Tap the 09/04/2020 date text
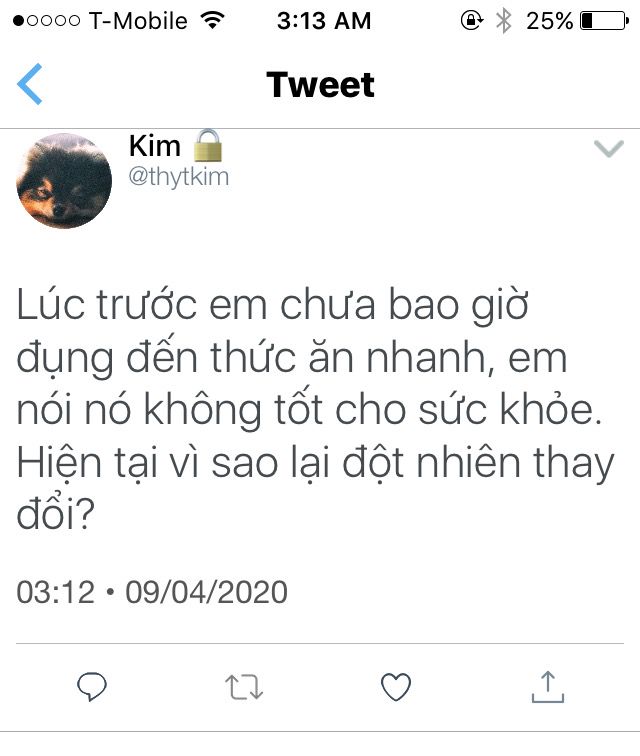 click(x=206, y=592)
